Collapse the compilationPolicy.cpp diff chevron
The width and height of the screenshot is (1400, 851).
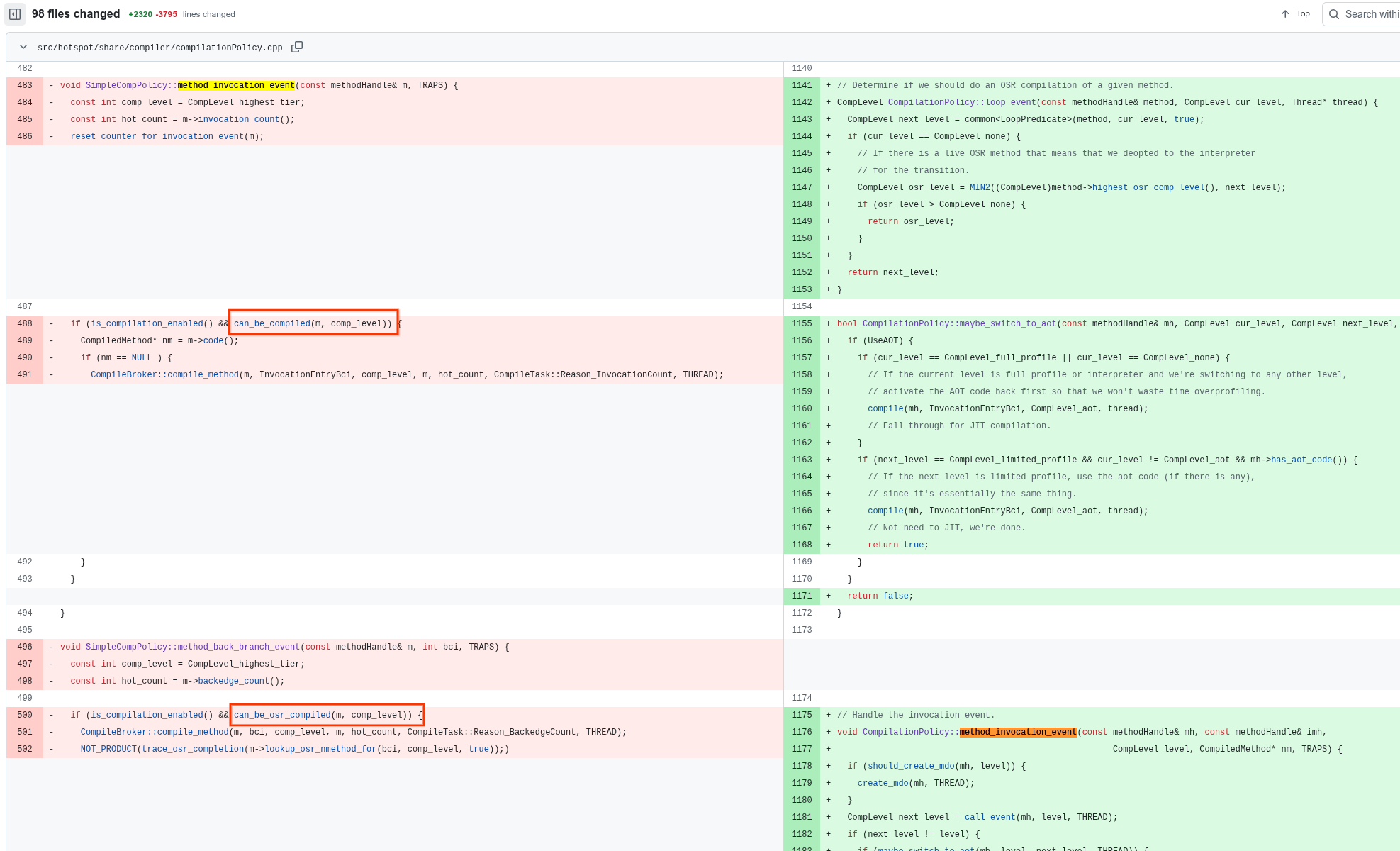point(23,47)
